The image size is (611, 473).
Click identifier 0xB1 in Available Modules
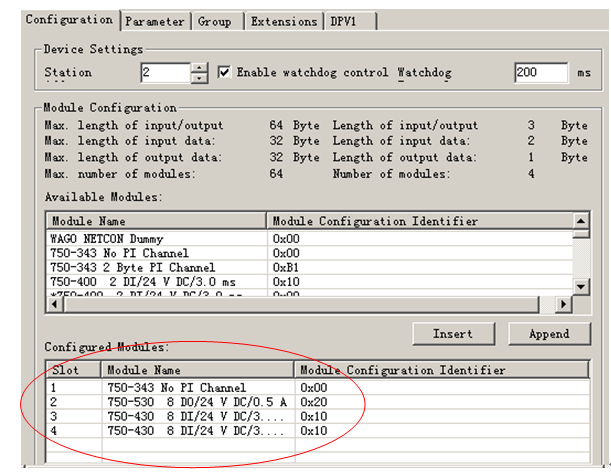click(286, 268)
